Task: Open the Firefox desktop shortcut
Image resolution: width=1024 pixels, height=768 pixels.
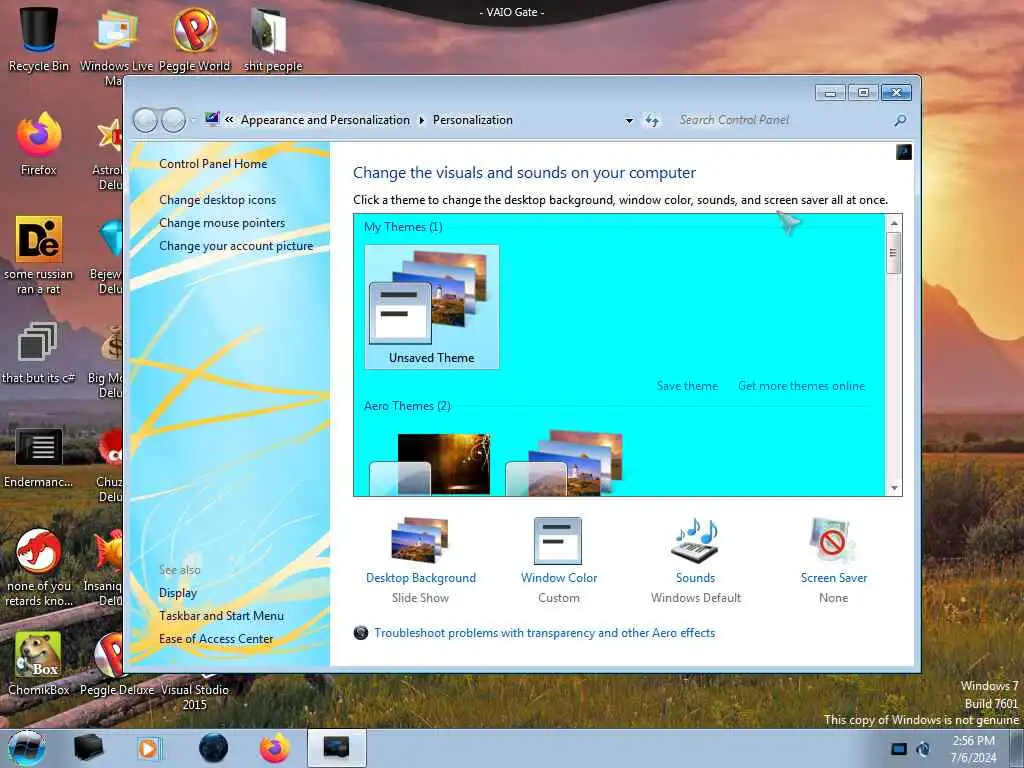Action: point(39,144)
